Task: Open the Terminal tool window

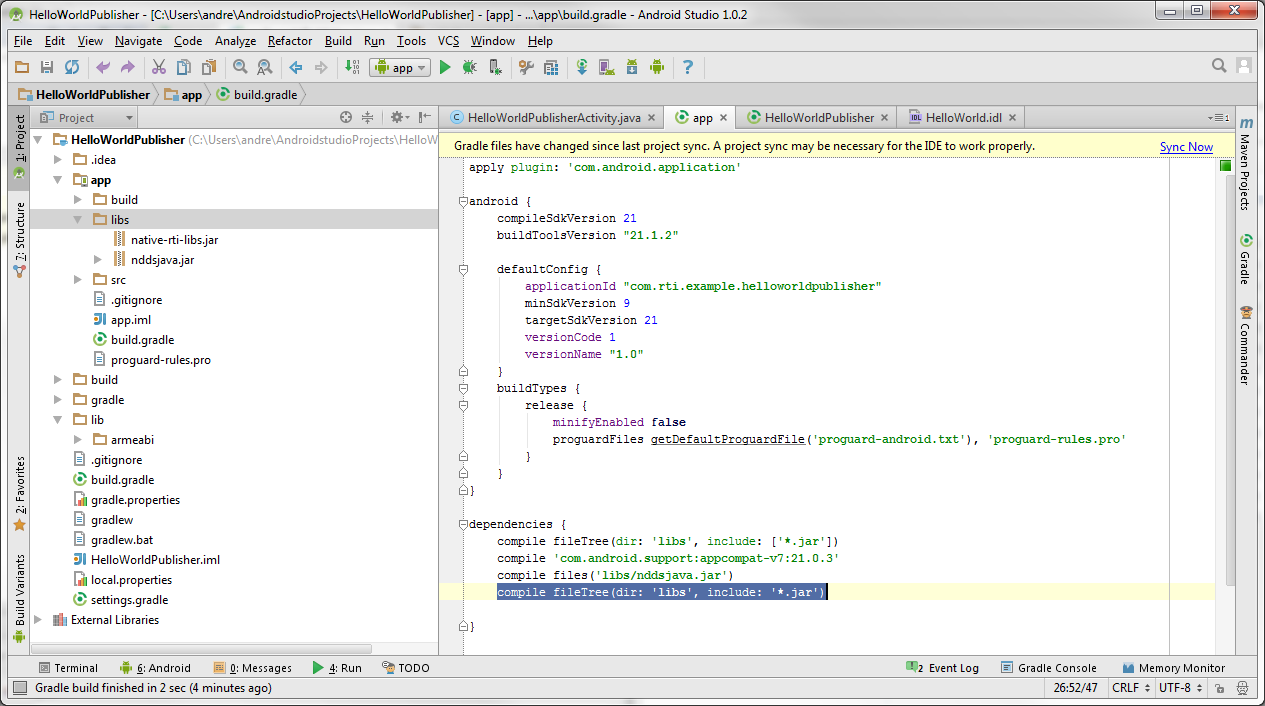Action: click(x=68, y=668)
